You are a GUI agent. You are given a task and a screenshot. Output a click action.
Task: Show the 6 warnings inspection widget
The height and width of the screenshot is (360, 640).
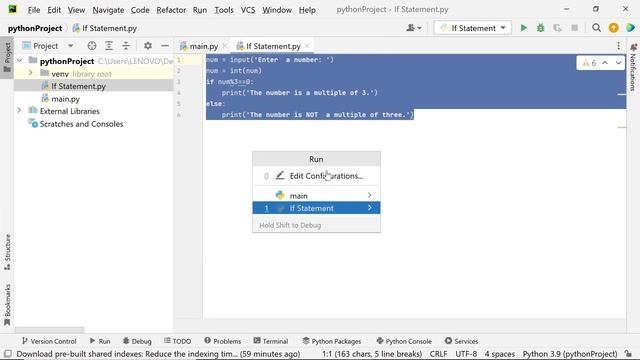tap(589, 63)
